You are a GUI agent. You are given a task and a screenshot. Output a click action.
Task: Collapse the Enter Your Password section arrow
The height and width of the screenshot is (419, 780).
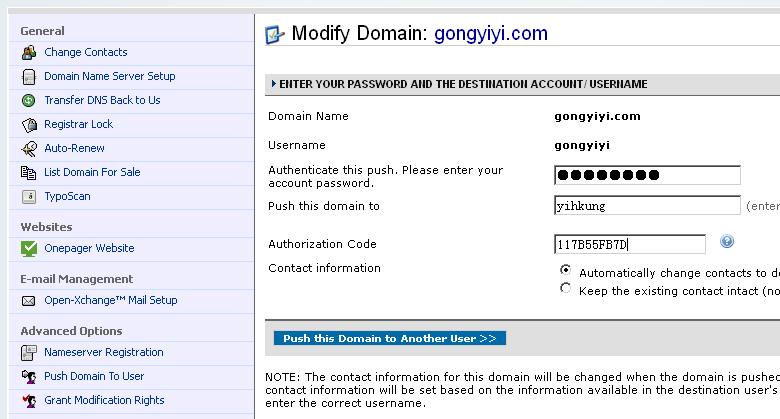coord(274,84)
